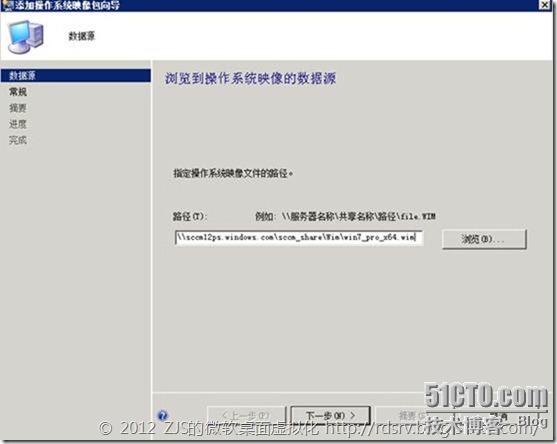Click the computer wizard header icon
The image size is (557, 444).
pos(26,37)
